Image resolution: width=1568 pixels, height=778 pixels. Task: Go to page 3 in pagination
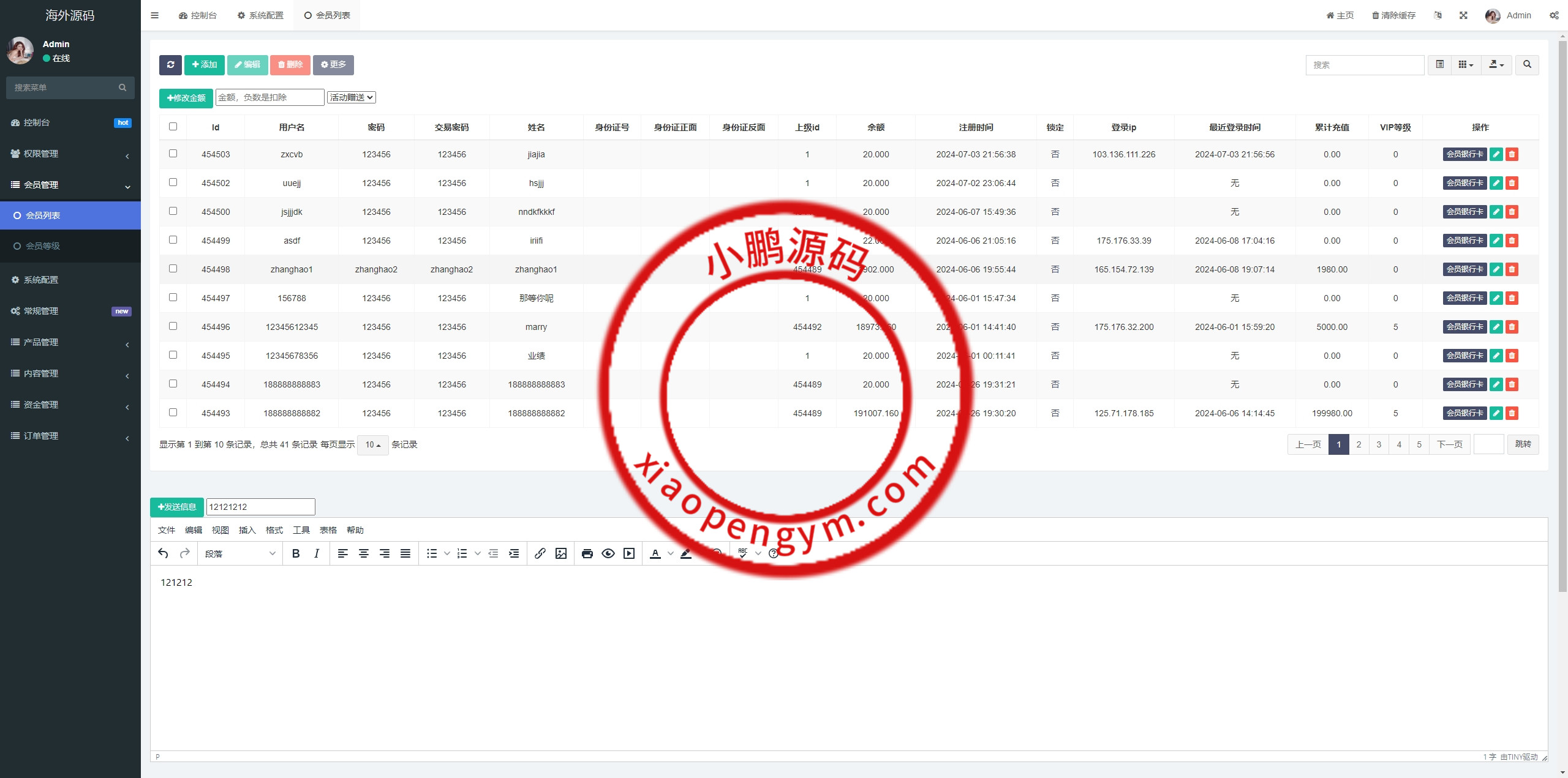(x=1379, y=444)
